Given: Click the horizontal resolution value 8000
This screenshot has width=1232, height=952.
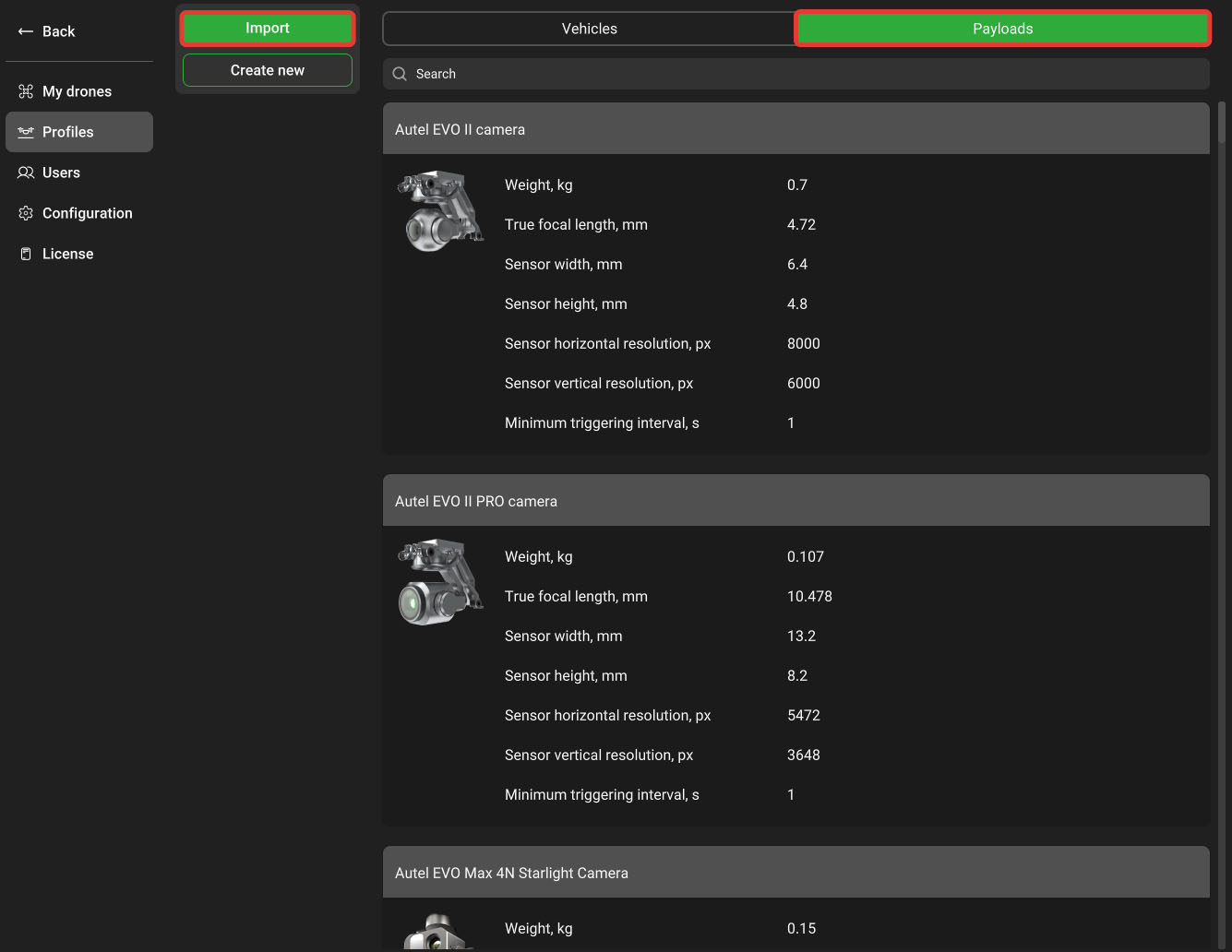Looking at the screenshot, I should pos(804,343).
